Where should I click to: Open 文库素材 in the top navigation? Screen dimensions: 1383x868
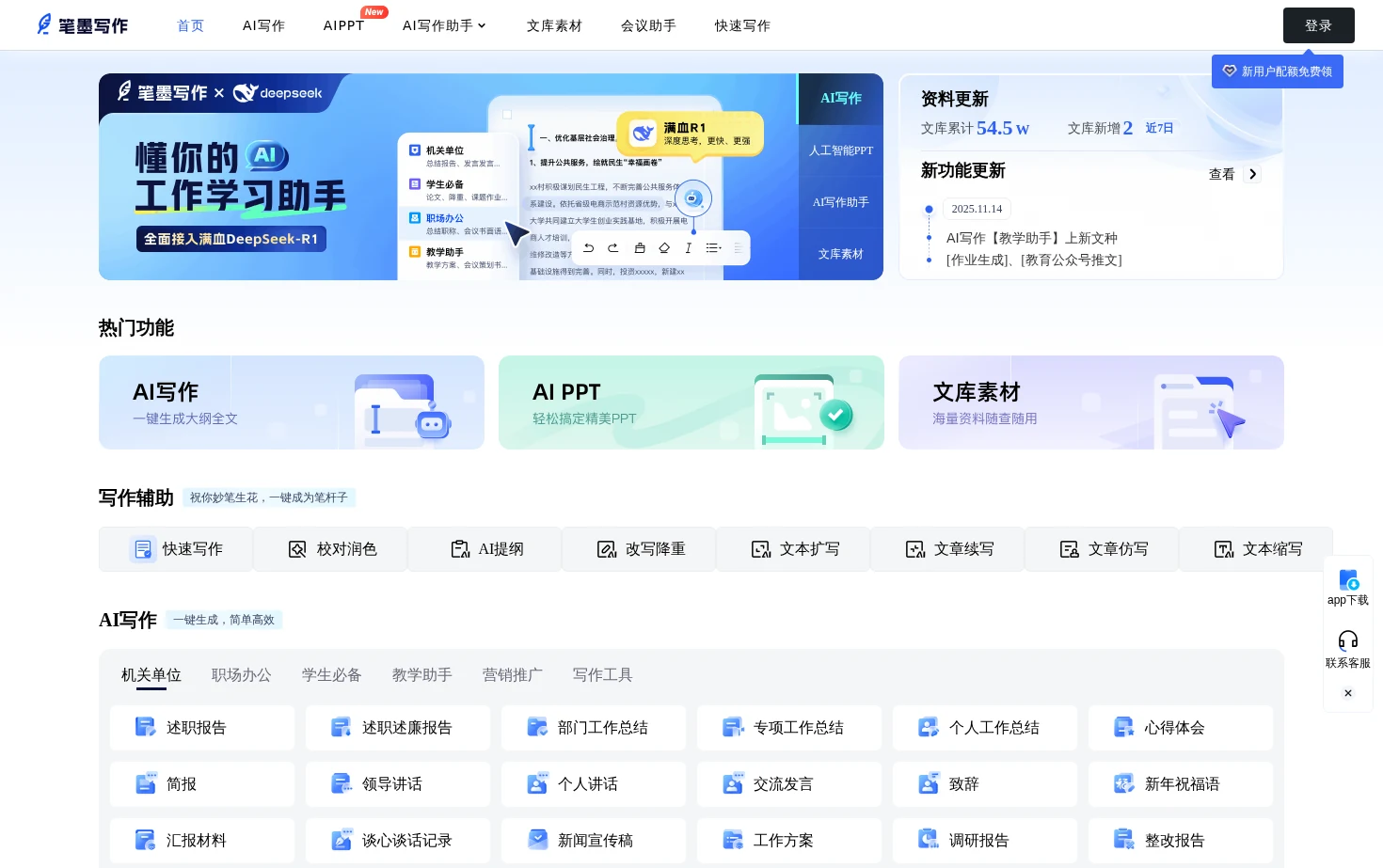point(554,25)
